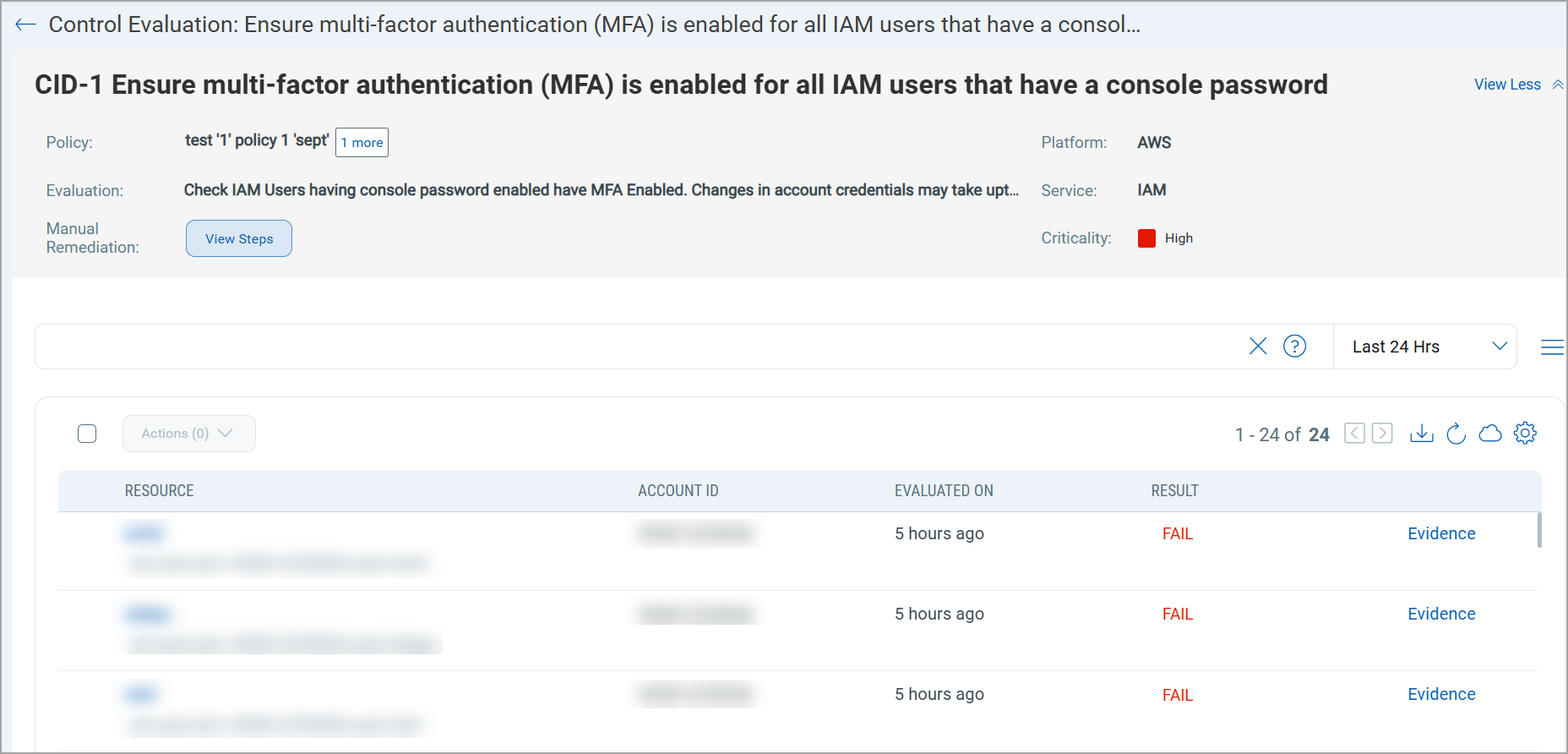
Task: Go to previous page of results
Action: [1354, 434]
